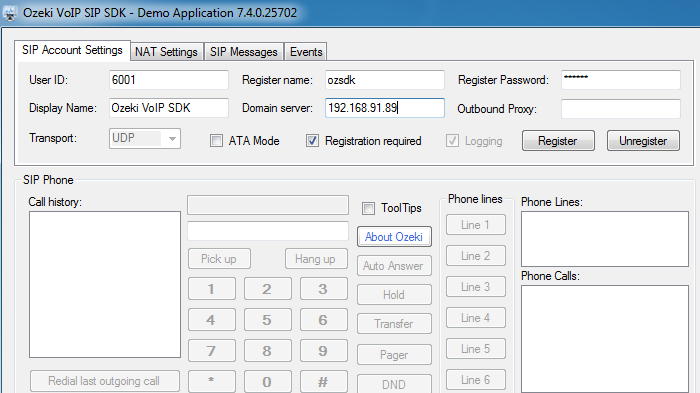Click the Register button
The width and height of the screenshot is (700, 393).
pyautogui.click(x=558, y=141)
